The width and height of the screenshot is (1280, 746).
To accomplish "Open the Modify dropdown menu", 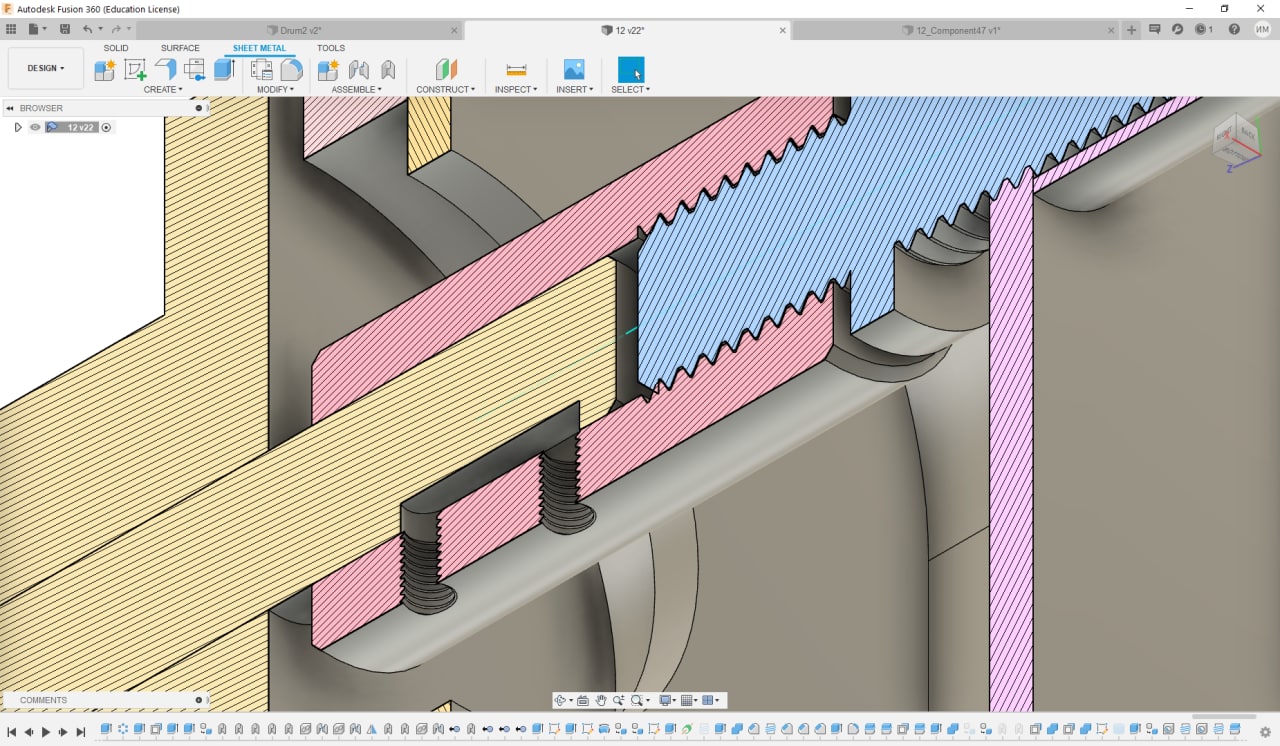I will click(x=275, y=90).
